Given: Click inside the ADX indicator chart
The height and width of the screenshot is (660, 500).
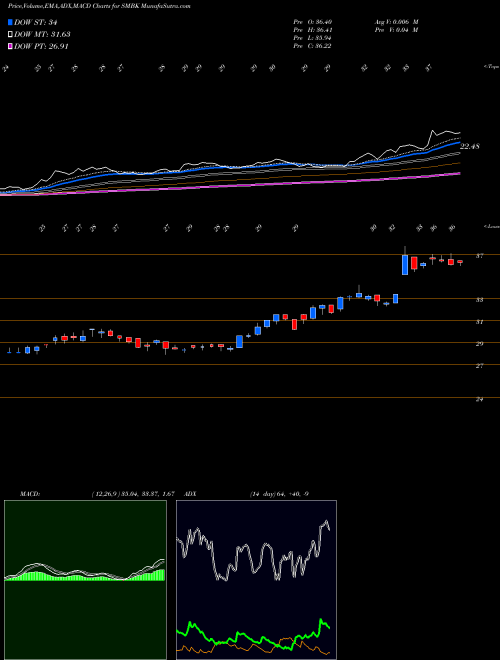Looking at the screenshot, I should [256, 580].
